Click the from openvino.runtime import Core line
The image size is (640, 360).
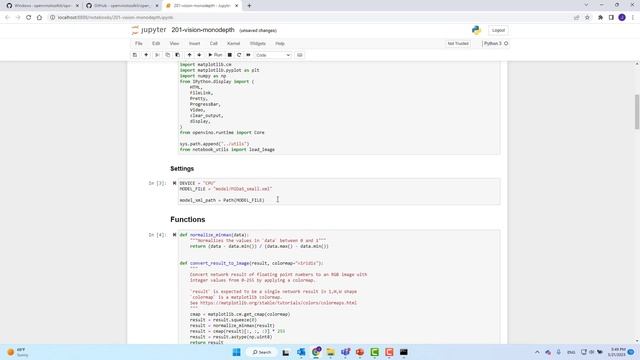tap(222, 133)
